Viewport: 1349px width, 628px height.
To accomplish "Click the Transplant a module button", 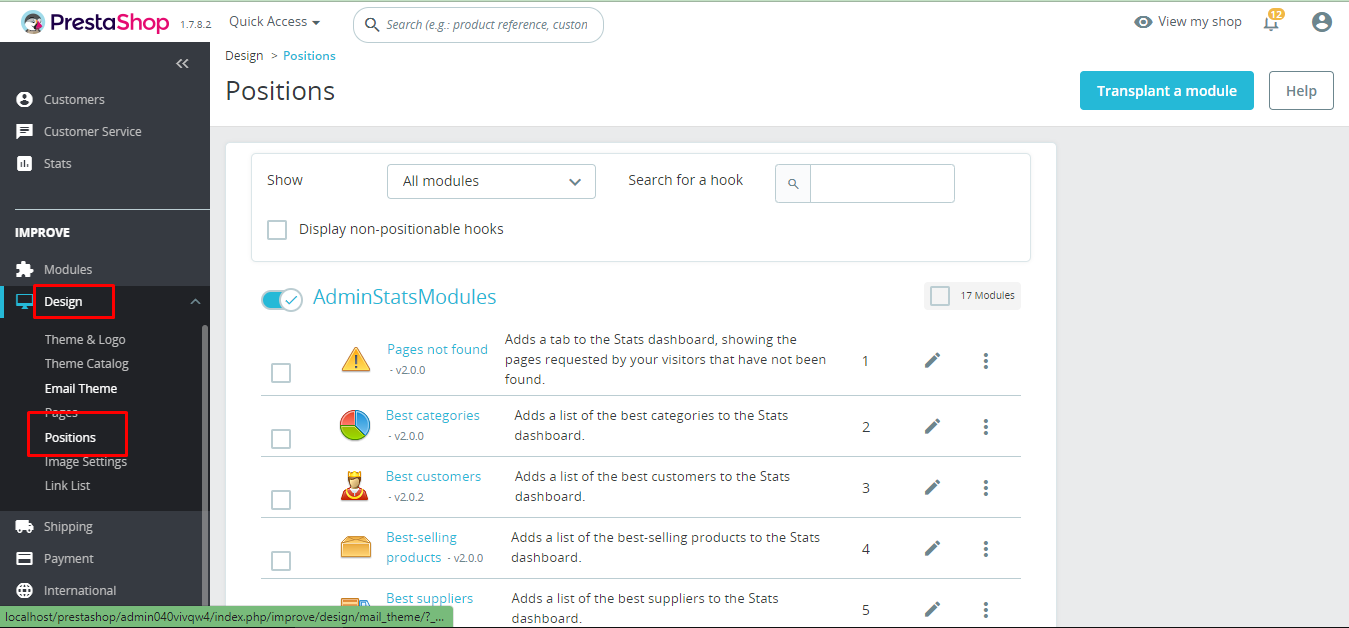I will pyautogui.click(x=1166, y=91).
